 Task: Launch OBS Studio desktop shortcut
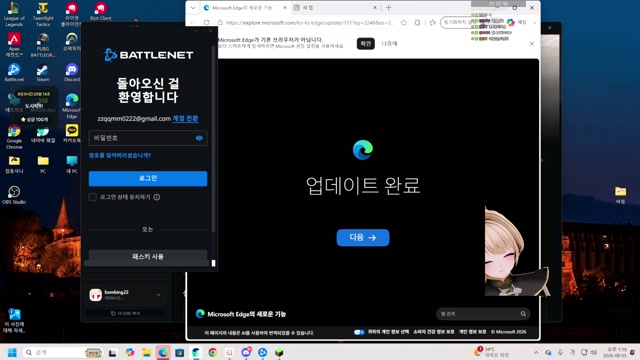tap(14, 195)
